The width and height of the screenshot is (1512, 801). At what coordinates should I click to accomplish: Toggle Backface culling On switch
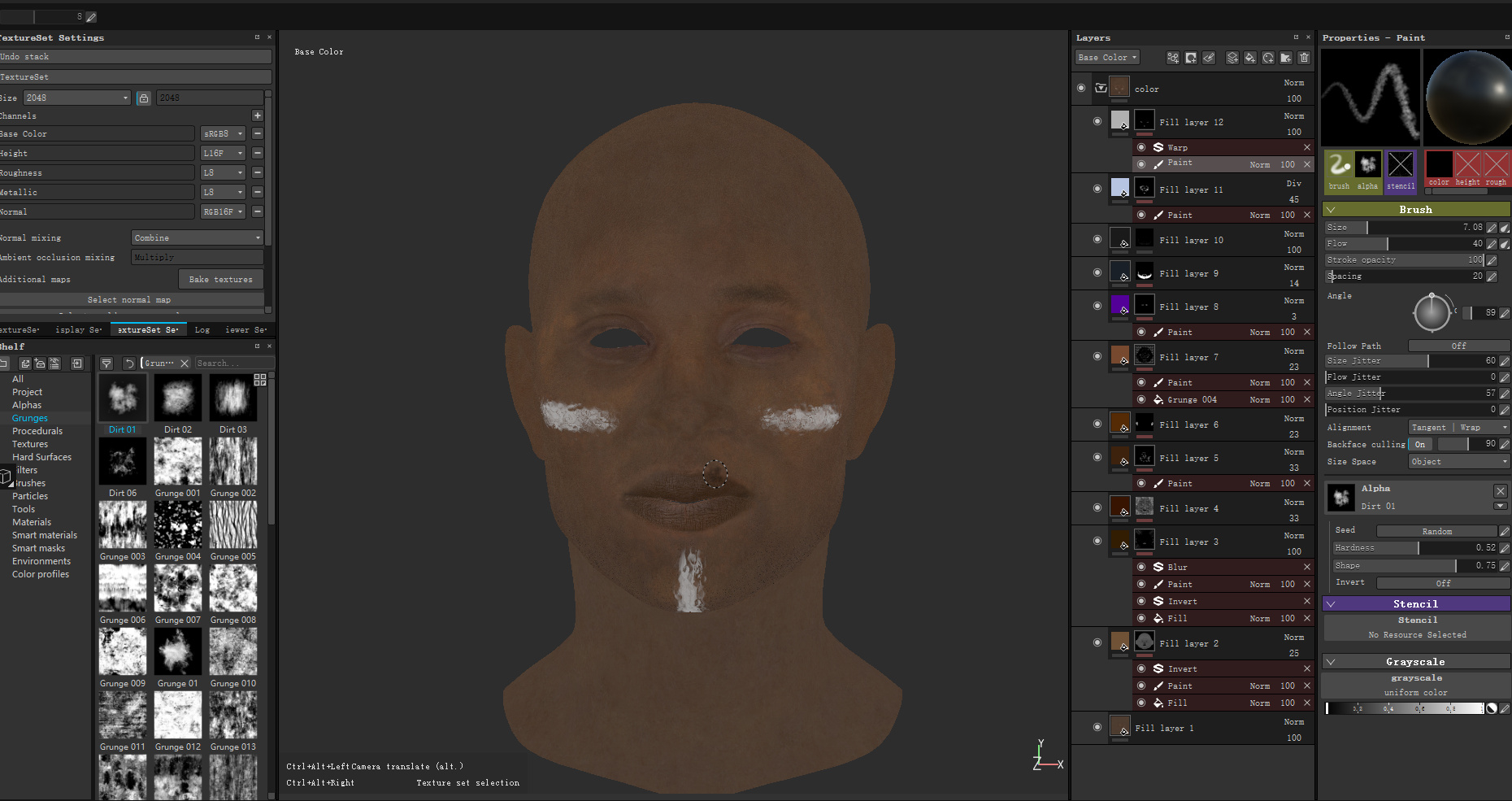(1420, 444)
